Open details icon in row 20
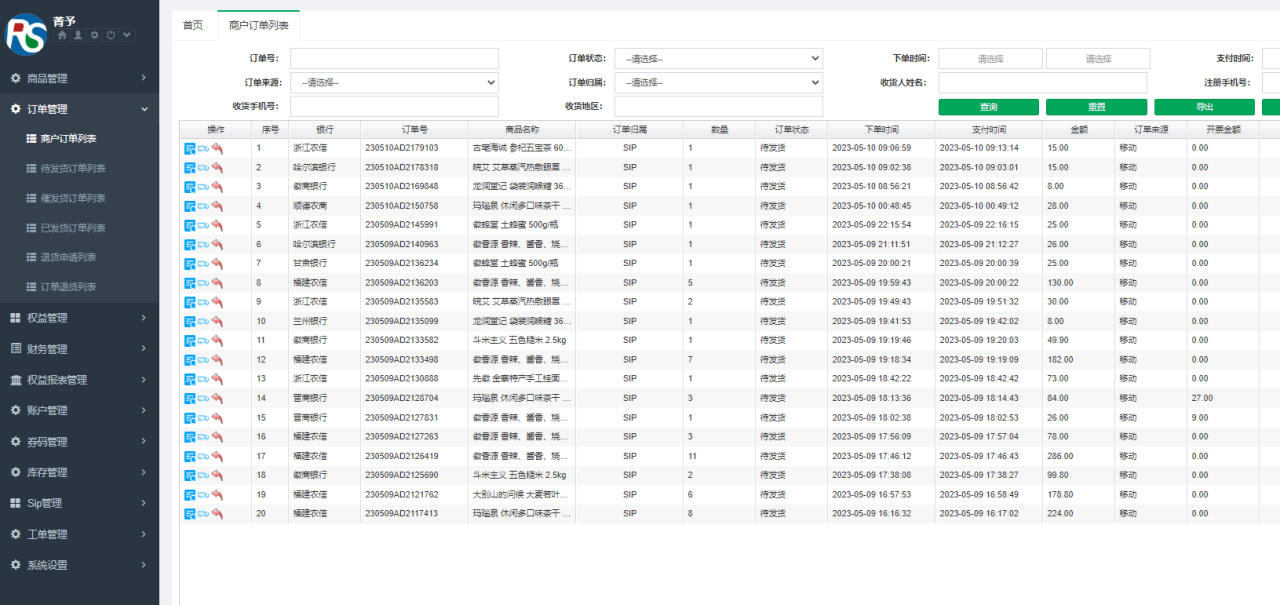1280x605 pixels. coord(189,514)
